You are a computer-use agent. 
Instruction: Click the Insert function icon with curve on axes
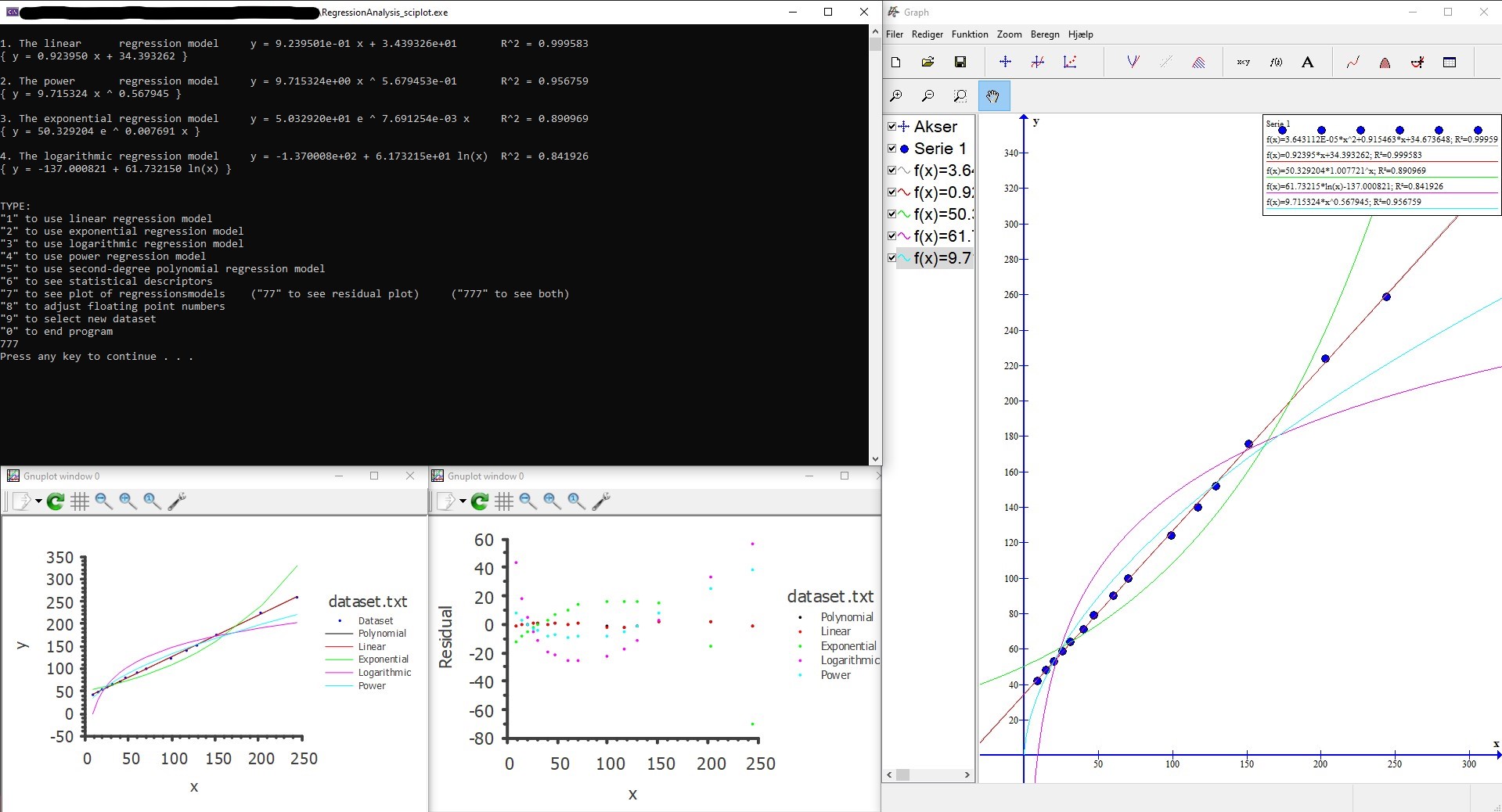coord(1038,63)
